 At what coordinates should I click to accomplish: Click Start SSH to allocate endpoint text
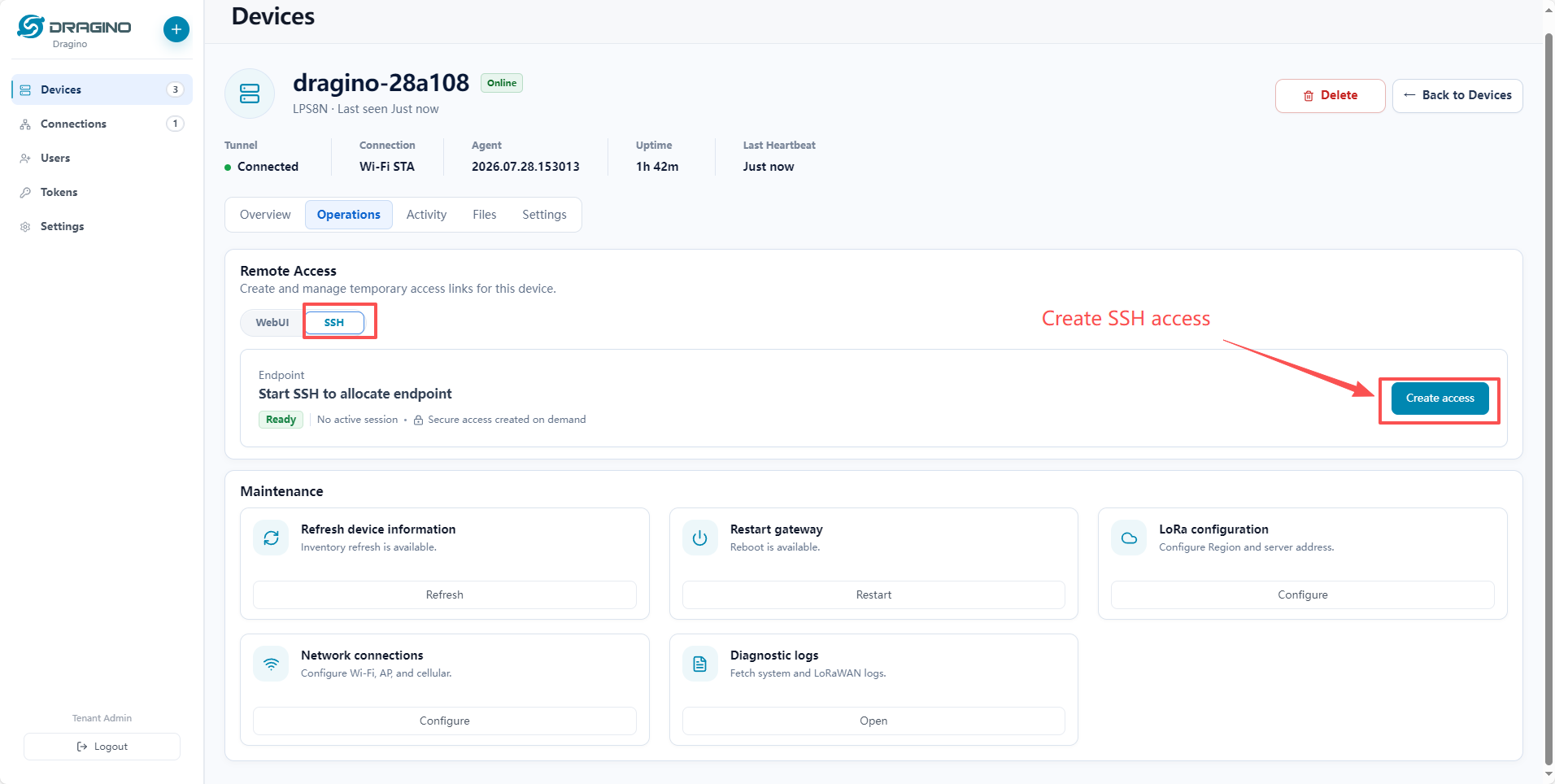point(355,394)
